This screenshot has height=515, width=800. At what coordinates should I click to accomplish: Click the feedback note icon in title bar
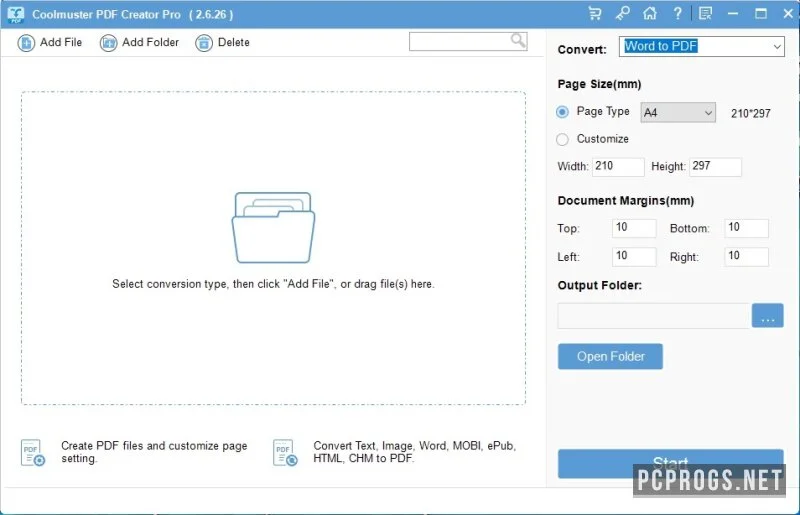pyautogui.click(x=706, y=13)
